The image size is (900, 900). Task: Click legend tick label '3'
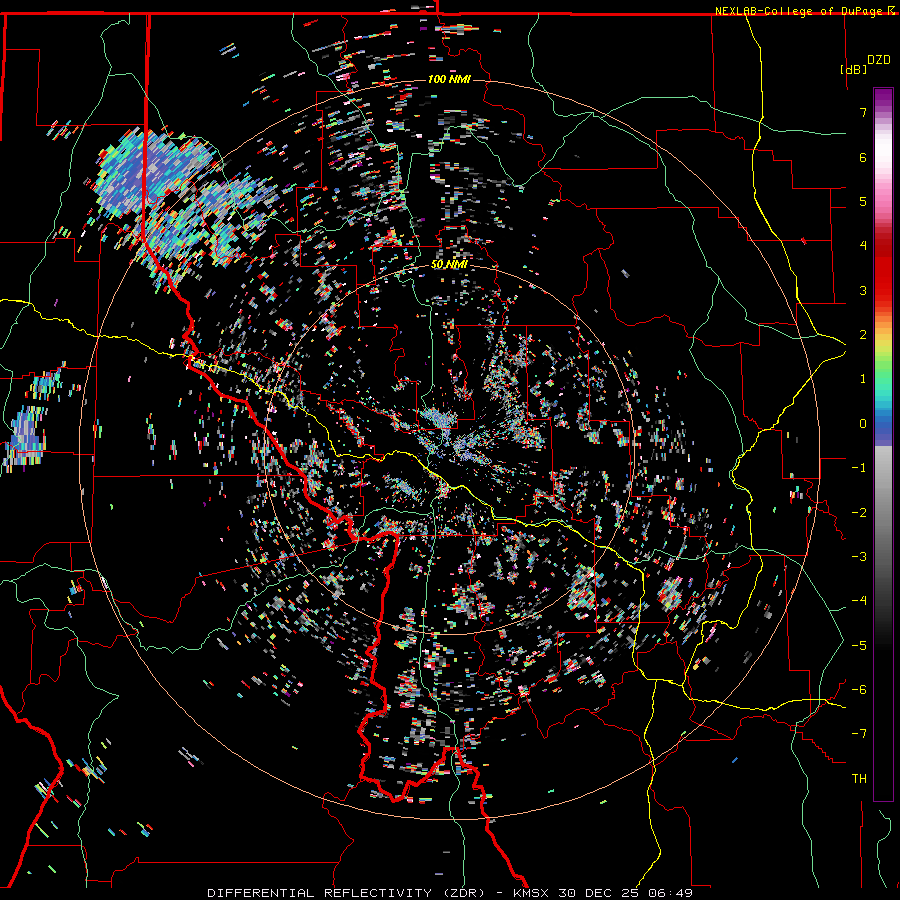click(863, 290)
